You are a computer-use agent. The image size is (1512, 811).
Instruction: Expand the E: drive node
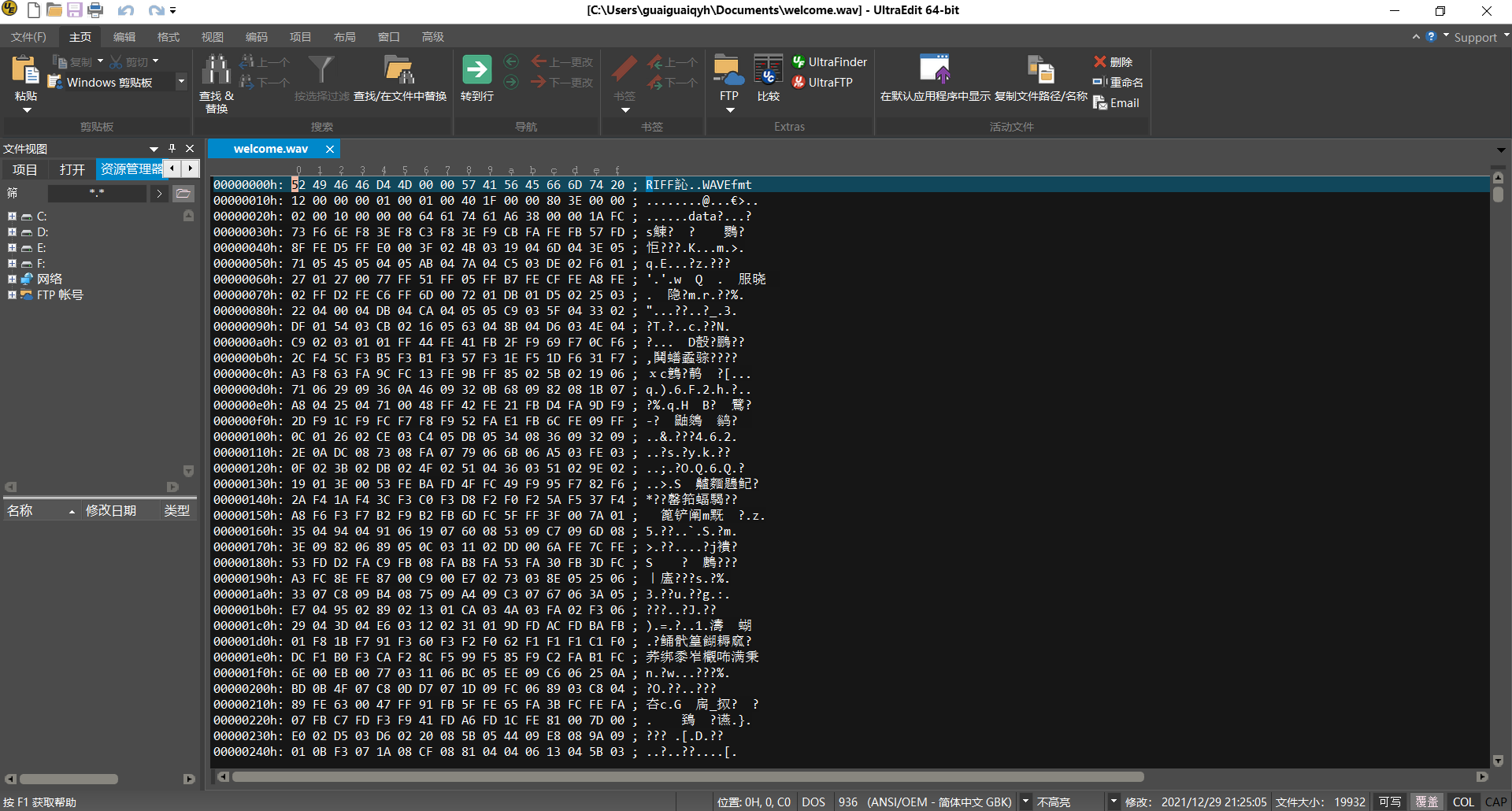tap(12, 247)
